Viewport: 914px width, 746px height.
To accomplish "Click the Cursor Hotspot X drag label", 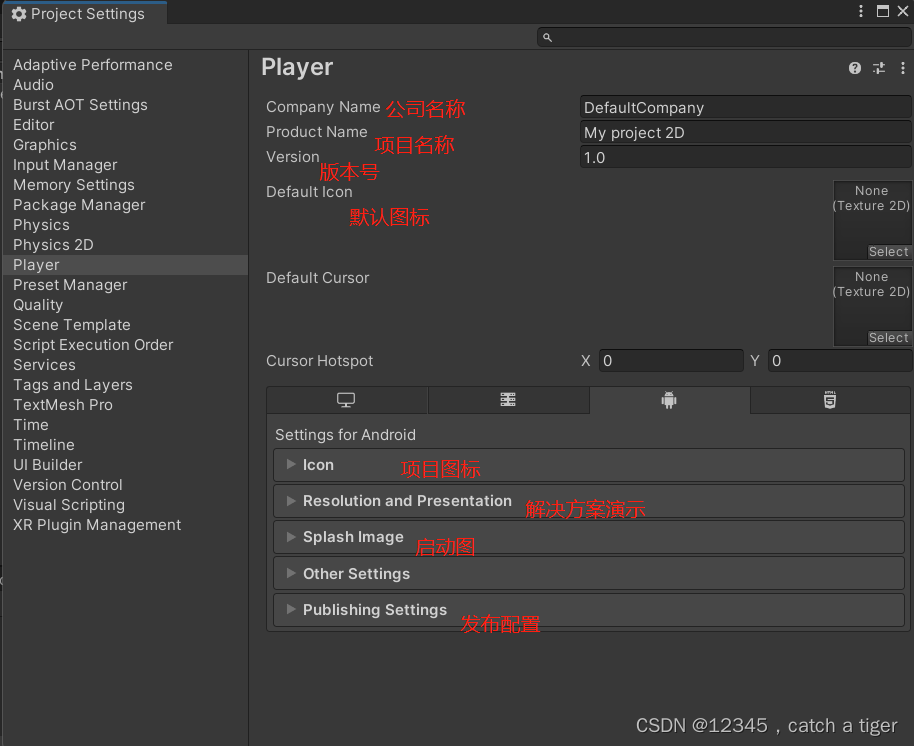I will pos(586,361).
